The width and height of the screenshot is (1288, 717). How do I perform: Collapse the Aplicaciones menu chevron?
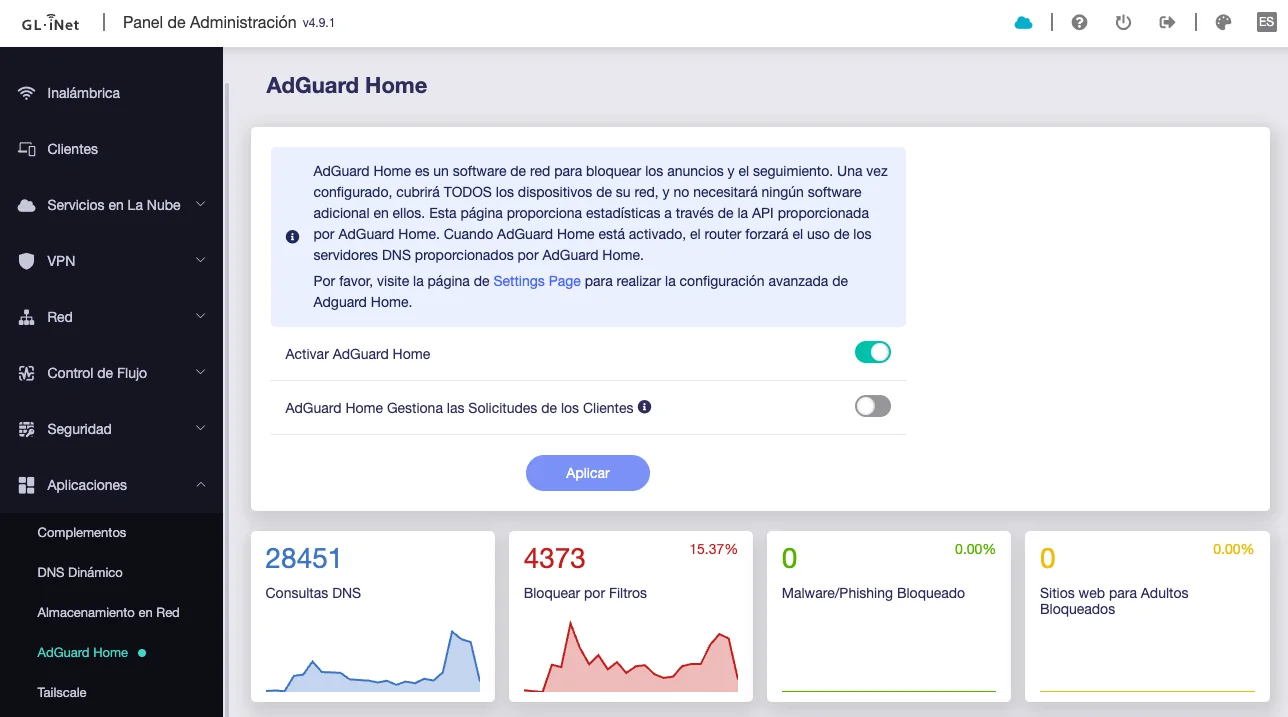201,485
